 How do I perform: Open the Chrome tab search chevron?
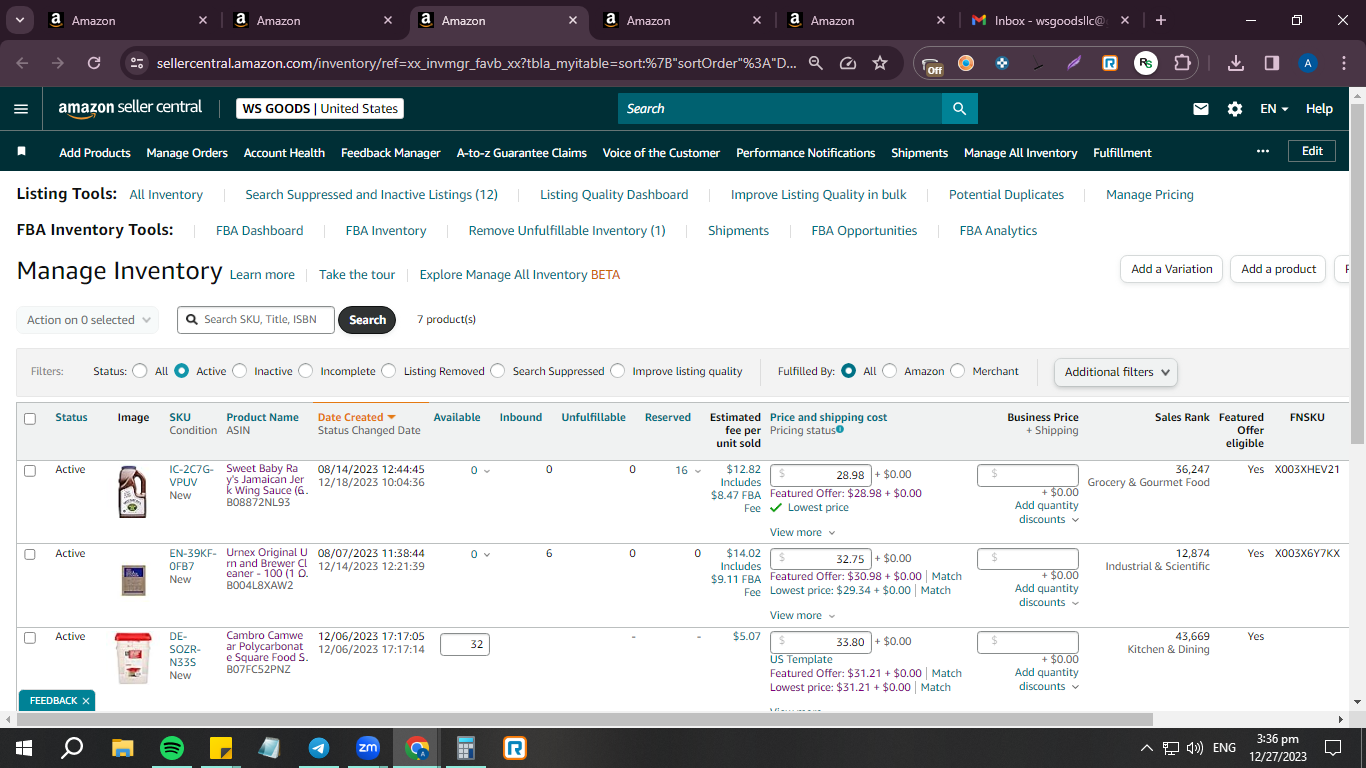tap(20, 20)
